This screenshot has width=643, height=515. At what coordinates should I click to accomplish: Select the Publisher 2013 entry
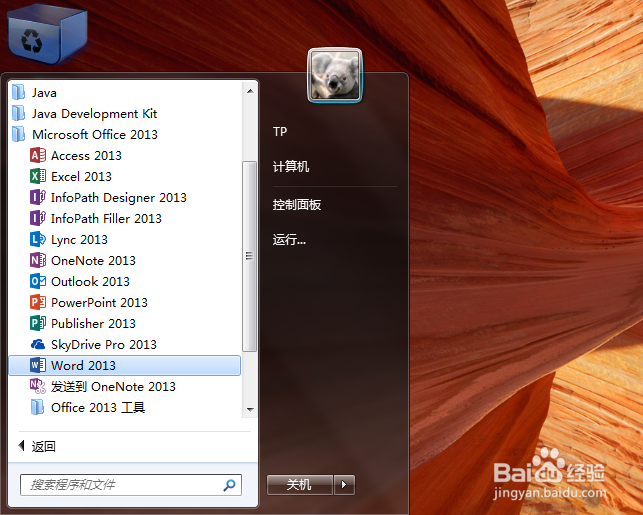[x=93, y=323]
